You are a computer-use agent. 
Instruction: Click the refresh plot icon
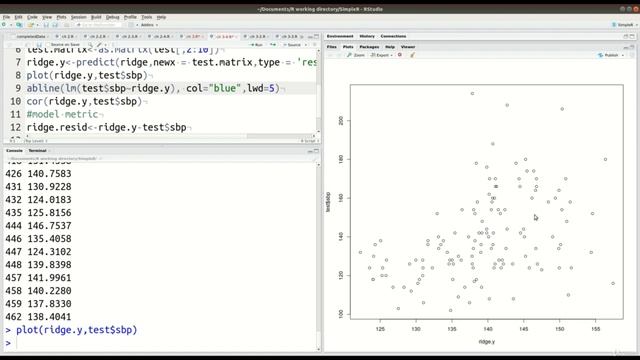[x=632, y=55]
